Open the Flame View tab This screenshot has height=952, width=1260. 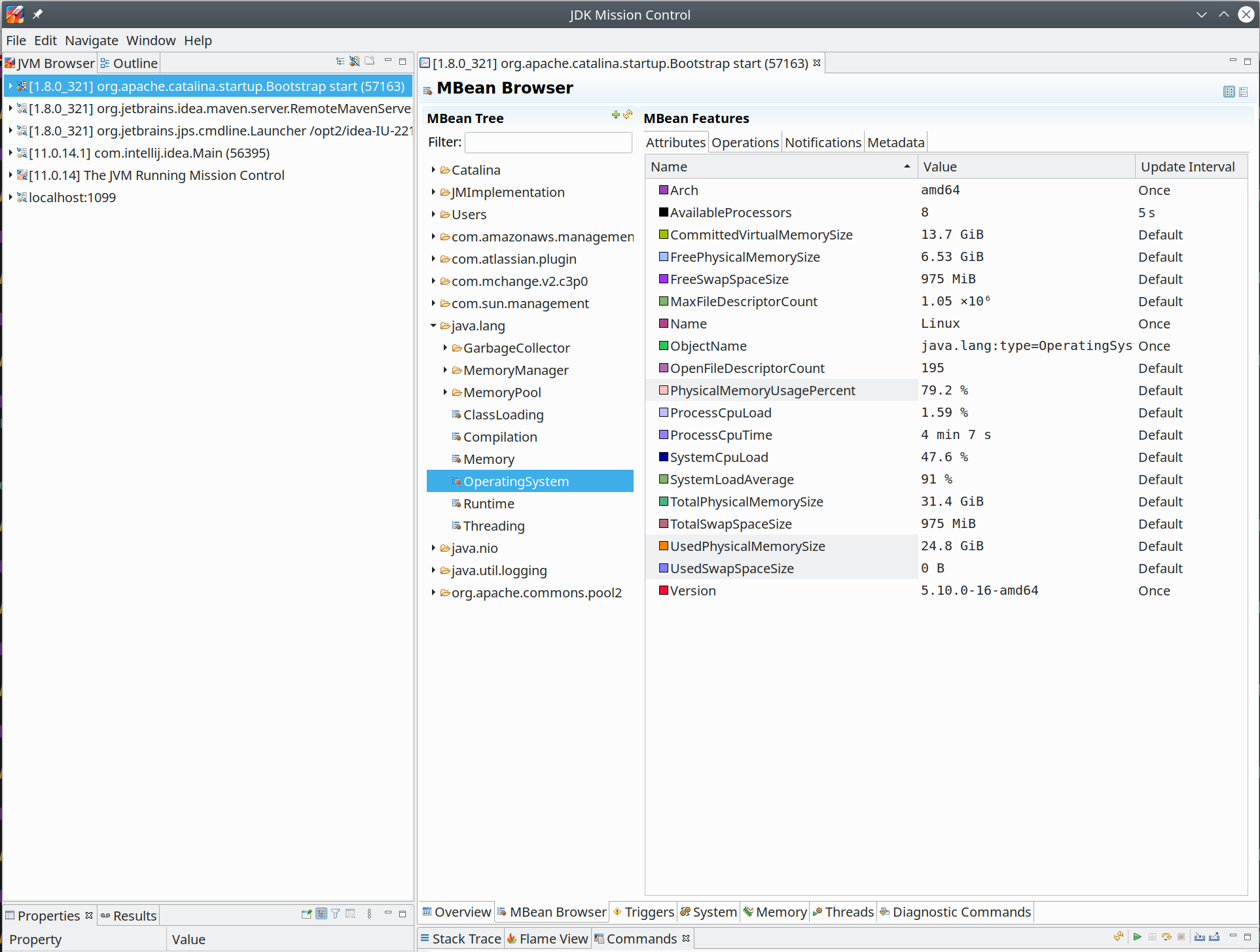[547, 939]
